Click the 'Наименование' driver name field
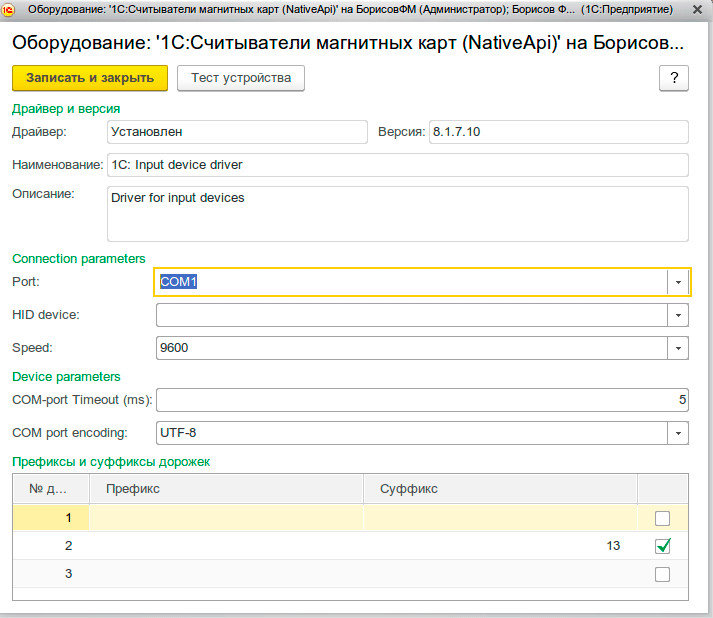Viewport: 713px width, 618px height. pos(397,164)
